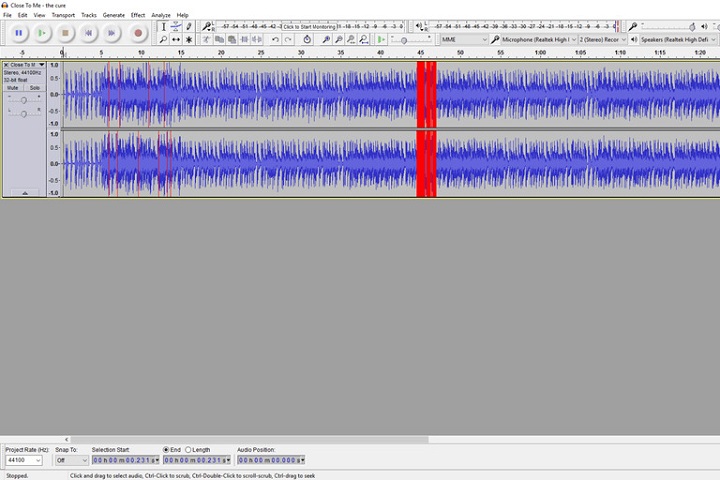Screen dimensions: 720x480
Task: Start playback with the Play button
Action: tap(41, 33)
